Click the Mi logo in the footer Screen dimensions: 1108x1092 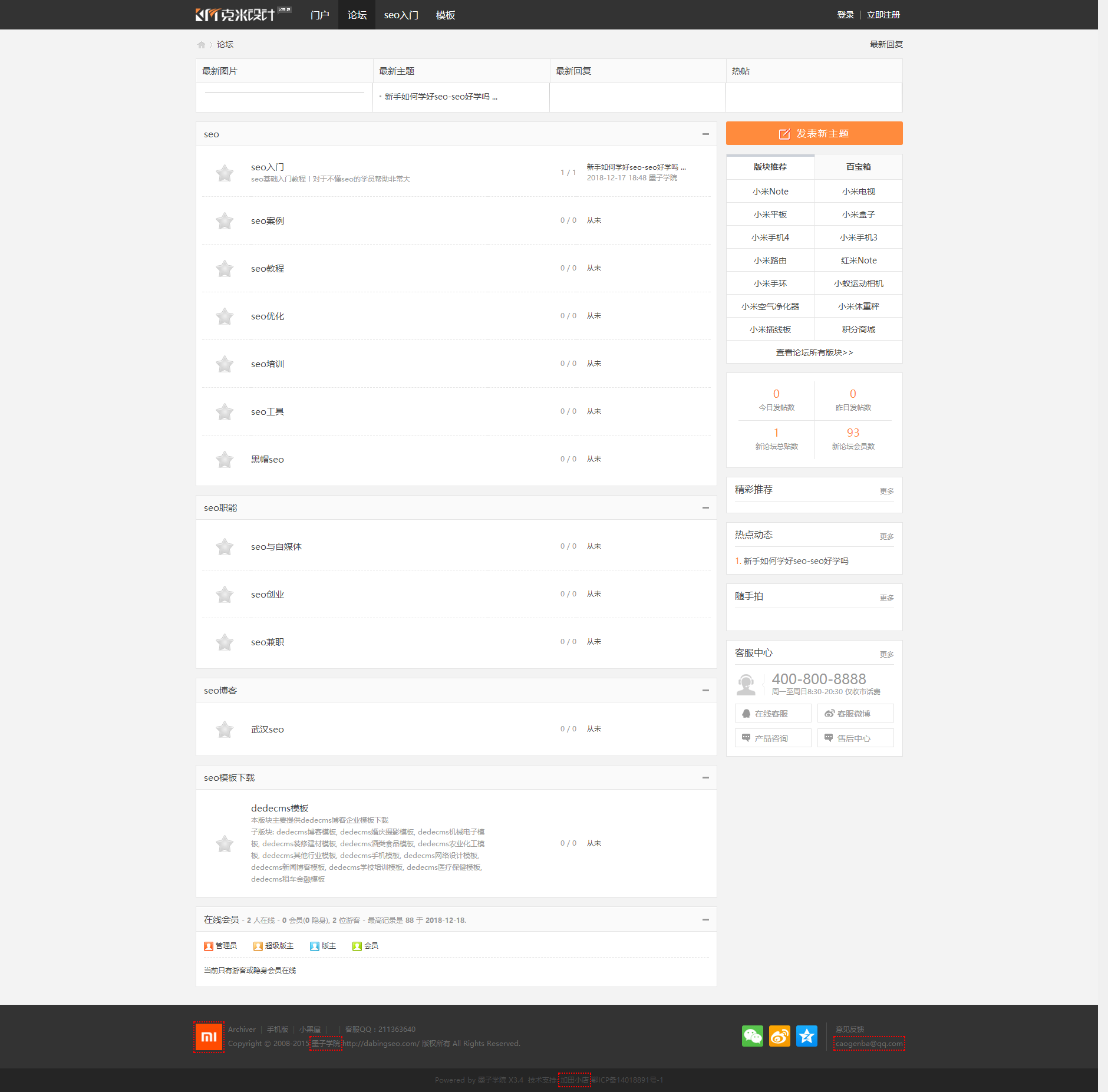[x=209, y=1036]
